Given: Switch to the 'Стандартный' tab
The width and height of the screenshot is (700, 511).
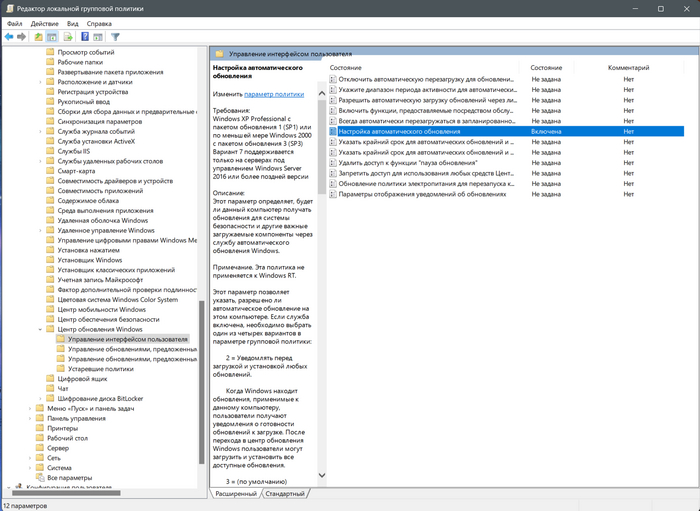Looking at the screenshot, I should 284,494.
